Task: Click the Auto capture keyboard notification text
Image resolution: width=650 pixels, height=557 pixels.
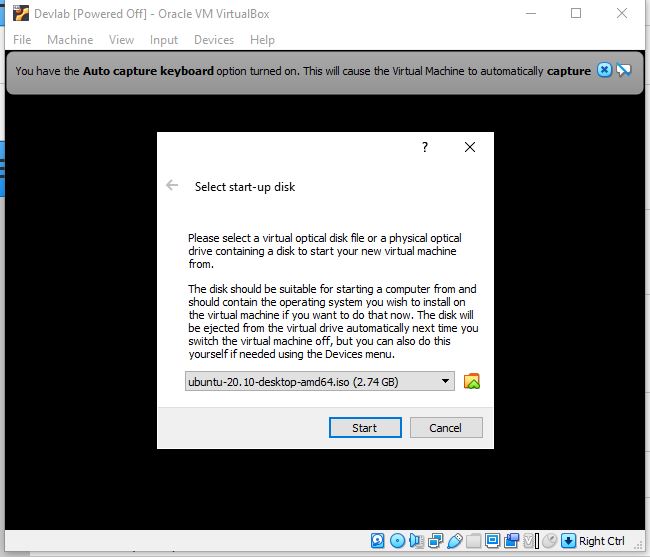Action: click(x=303, y=71)
